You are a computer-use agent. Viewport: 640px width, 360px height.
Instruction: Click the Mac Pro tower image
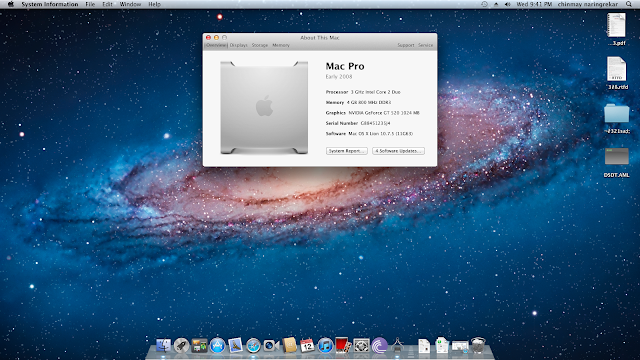(264, 108)
